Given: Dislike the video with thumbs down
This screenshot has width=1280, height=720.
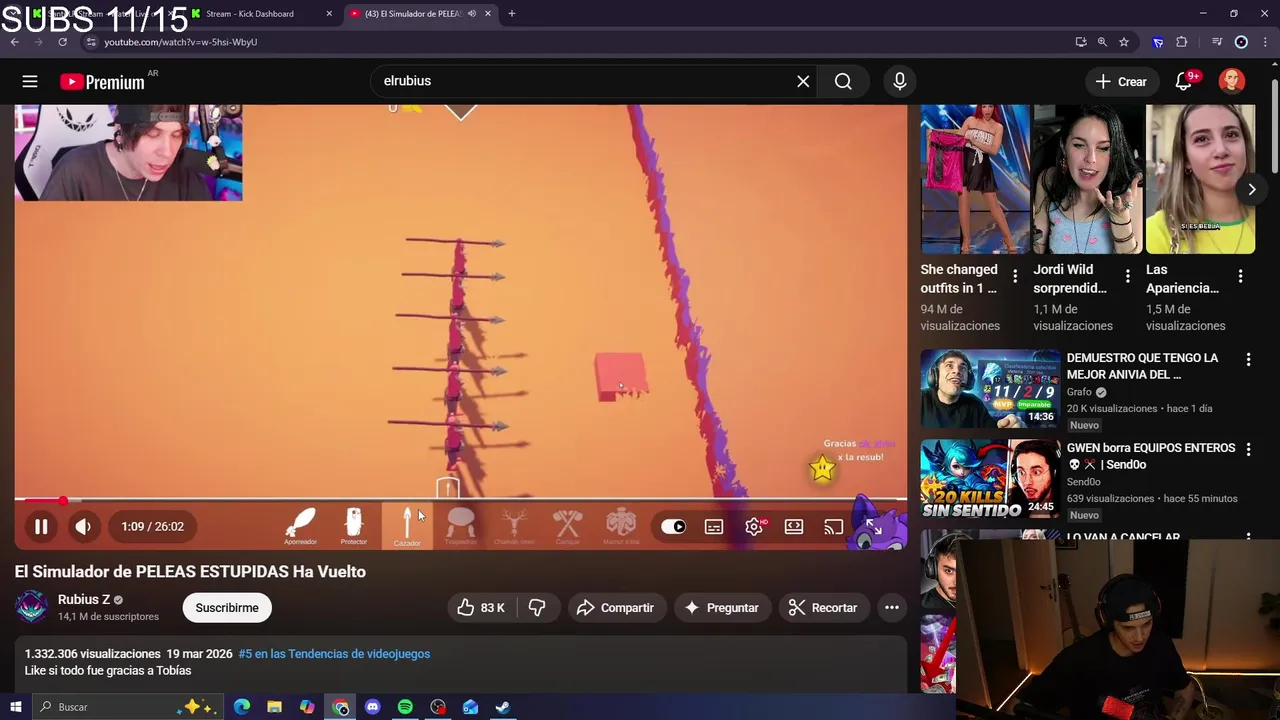Looking at the screenshot, I should coord(537,607).
